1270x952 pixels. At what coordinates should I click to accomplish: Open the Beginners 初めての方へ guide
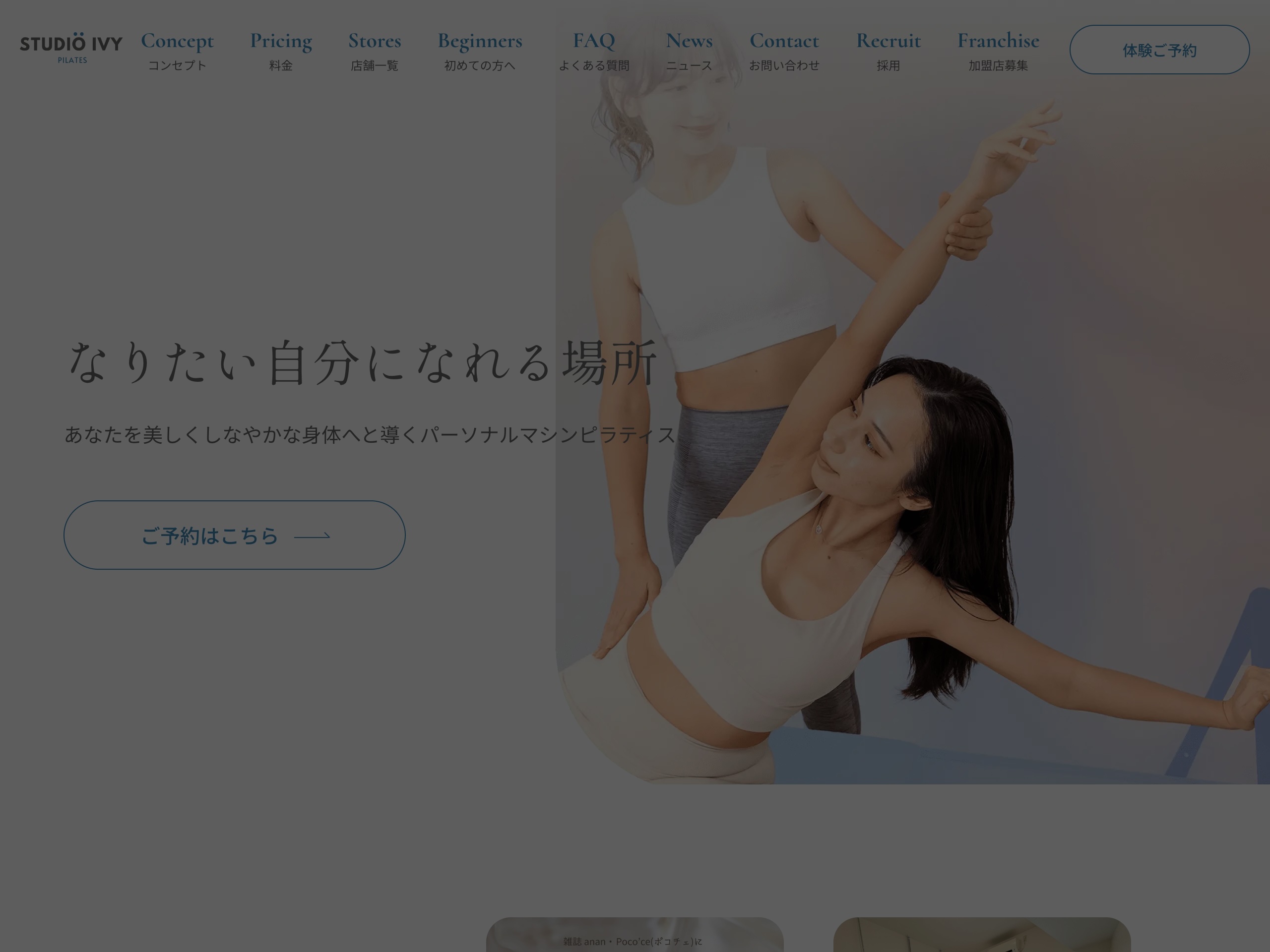coord(480,51)
